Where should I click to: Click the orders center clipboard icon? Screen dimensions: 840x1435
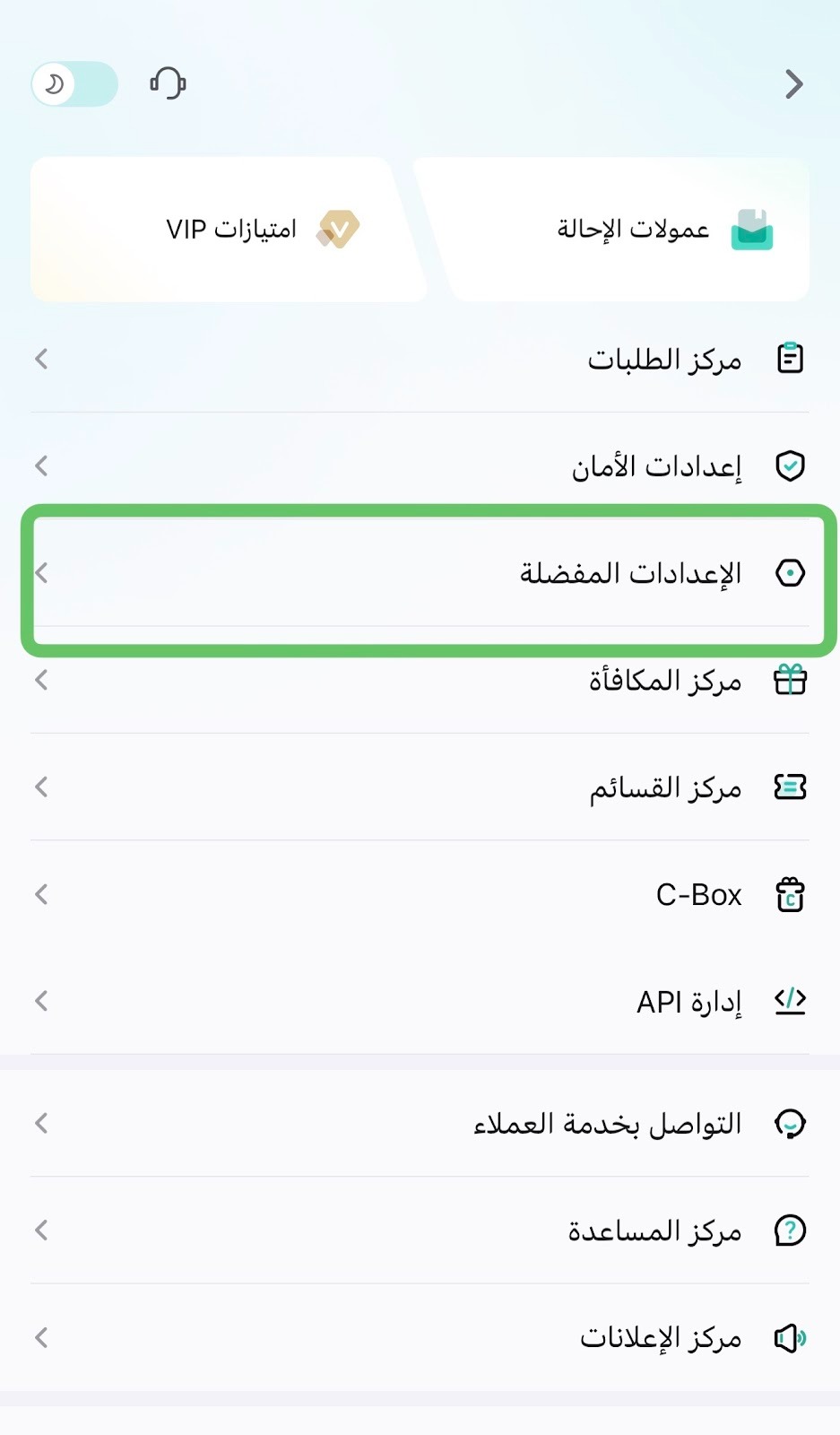pos(790,359)
